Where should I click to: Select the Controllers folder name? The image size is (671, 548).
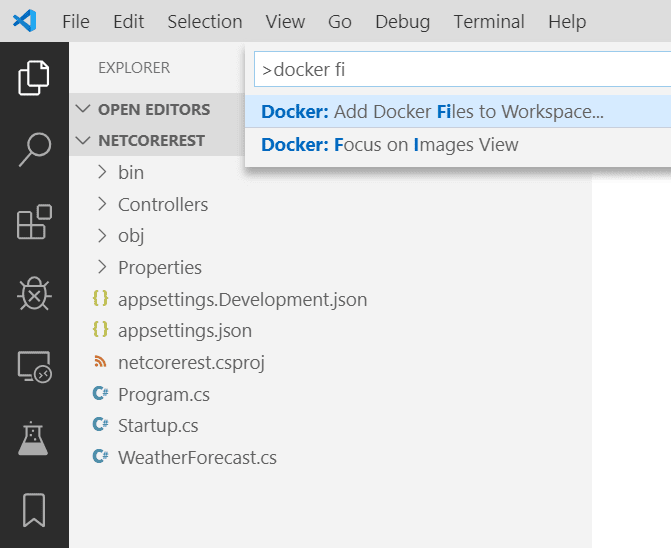click(x=163, y=204)
